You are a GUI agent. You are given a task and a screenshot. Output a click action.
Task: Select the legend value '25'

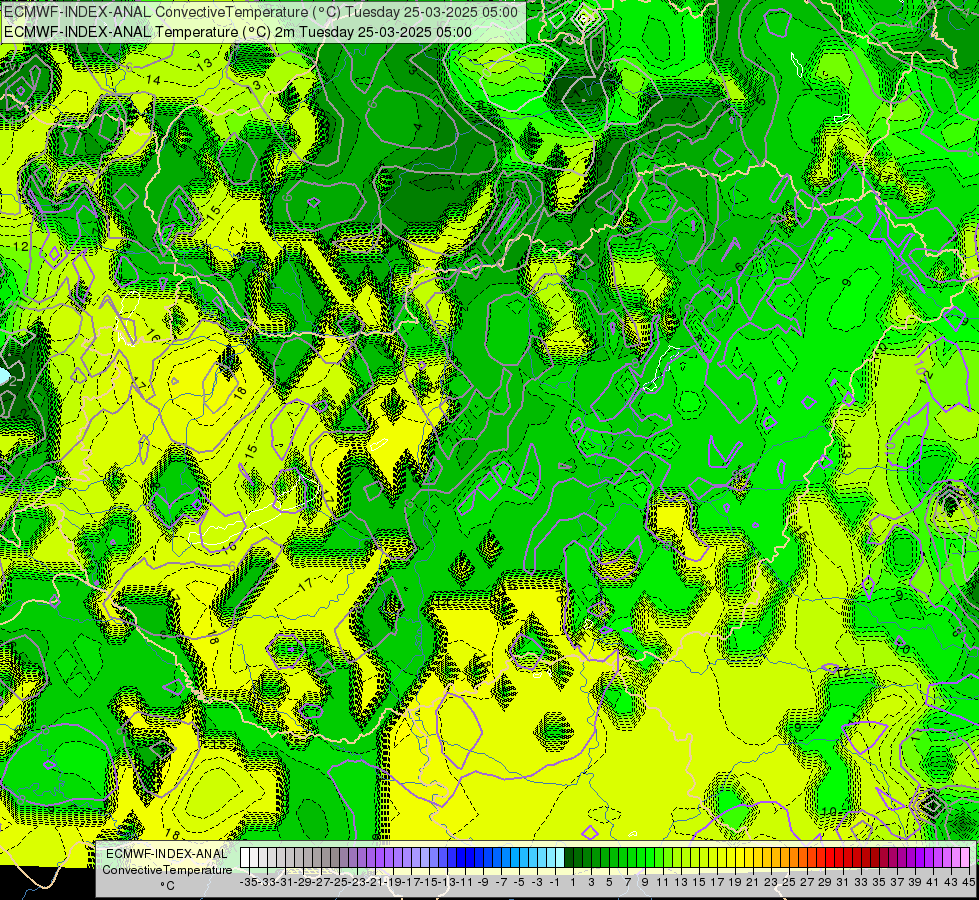tap(789, 883)
